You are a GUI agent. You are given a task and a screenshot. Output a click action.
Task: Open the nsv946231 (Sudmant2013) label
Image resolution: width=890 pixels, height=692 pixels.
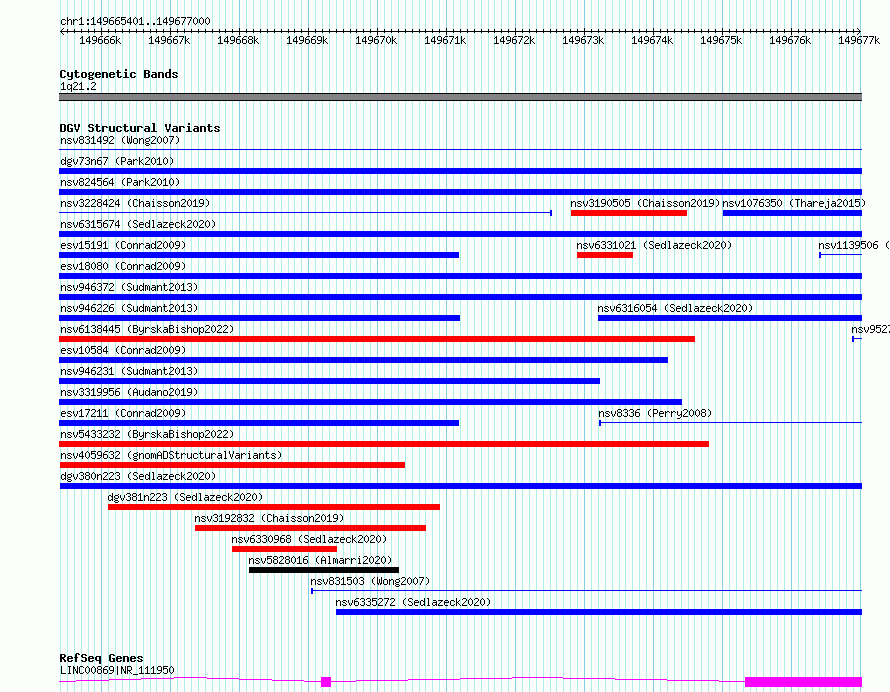coord(129,371)
